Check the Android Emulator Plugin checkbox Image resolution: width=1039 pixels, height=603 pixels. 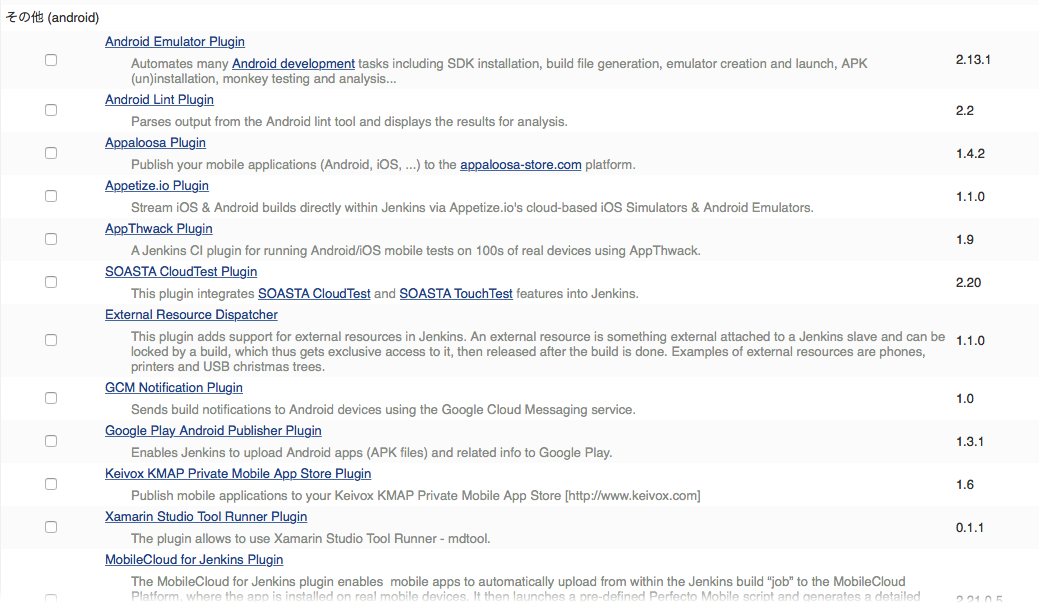point(51,60)
